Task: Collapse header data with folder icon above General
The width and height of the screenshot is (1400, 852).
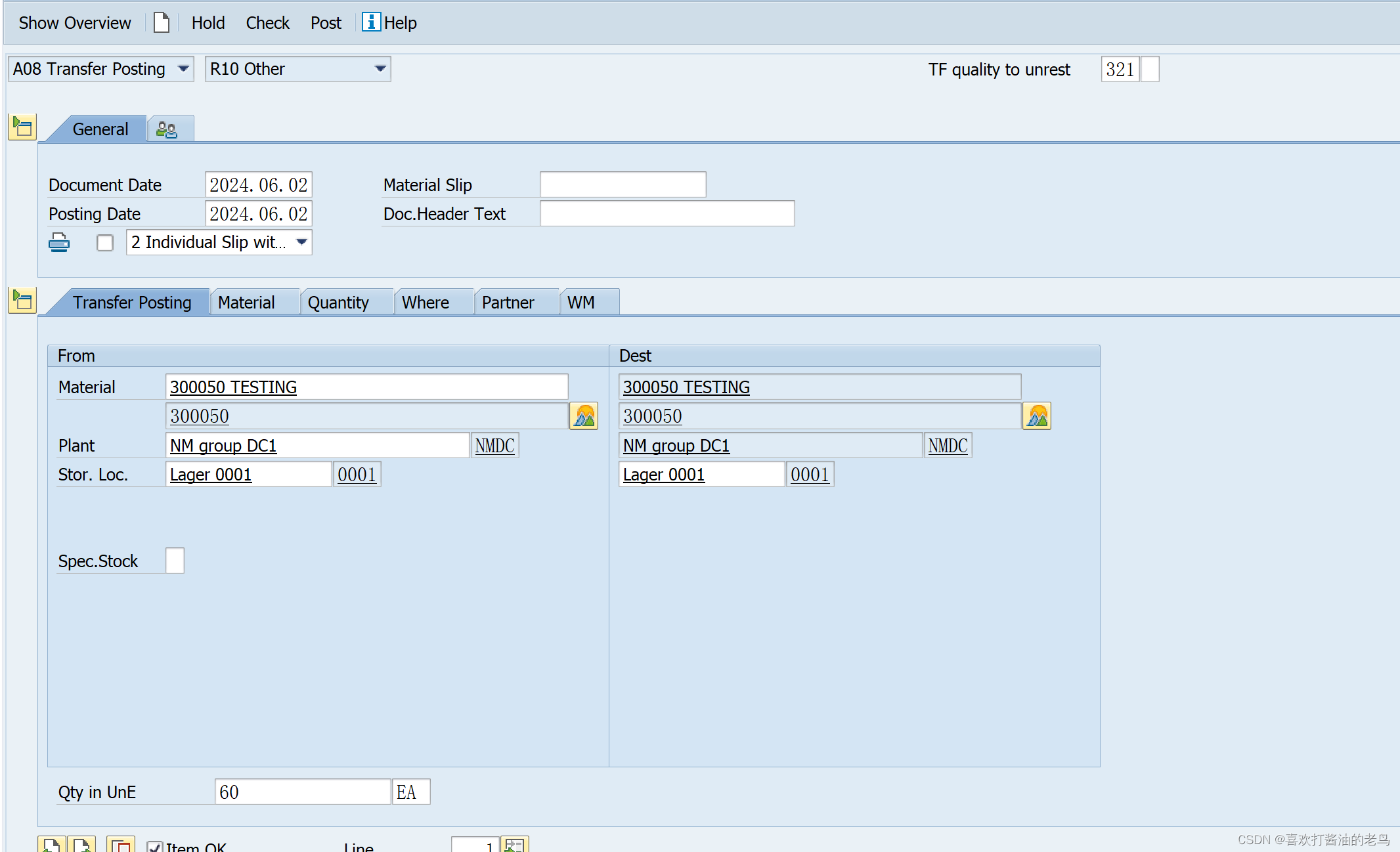Action: point(22,127)
